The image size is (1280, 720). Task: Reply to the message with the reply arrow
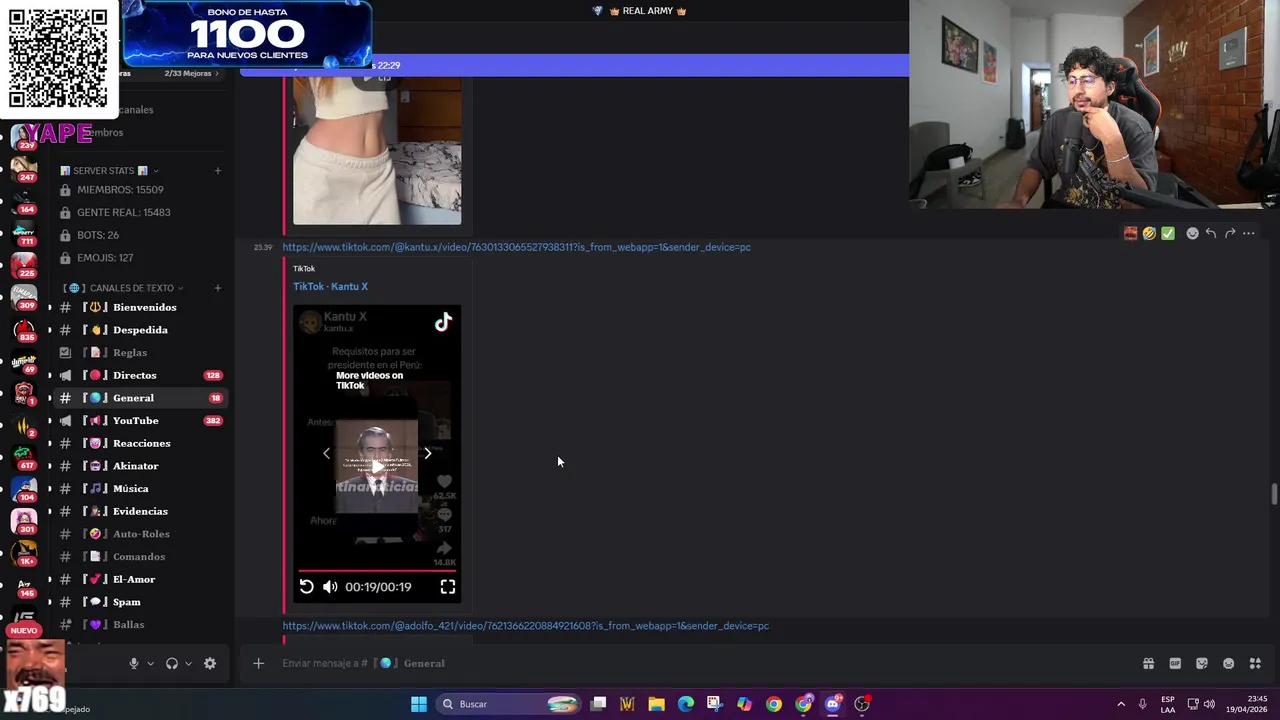[1211, 233]
